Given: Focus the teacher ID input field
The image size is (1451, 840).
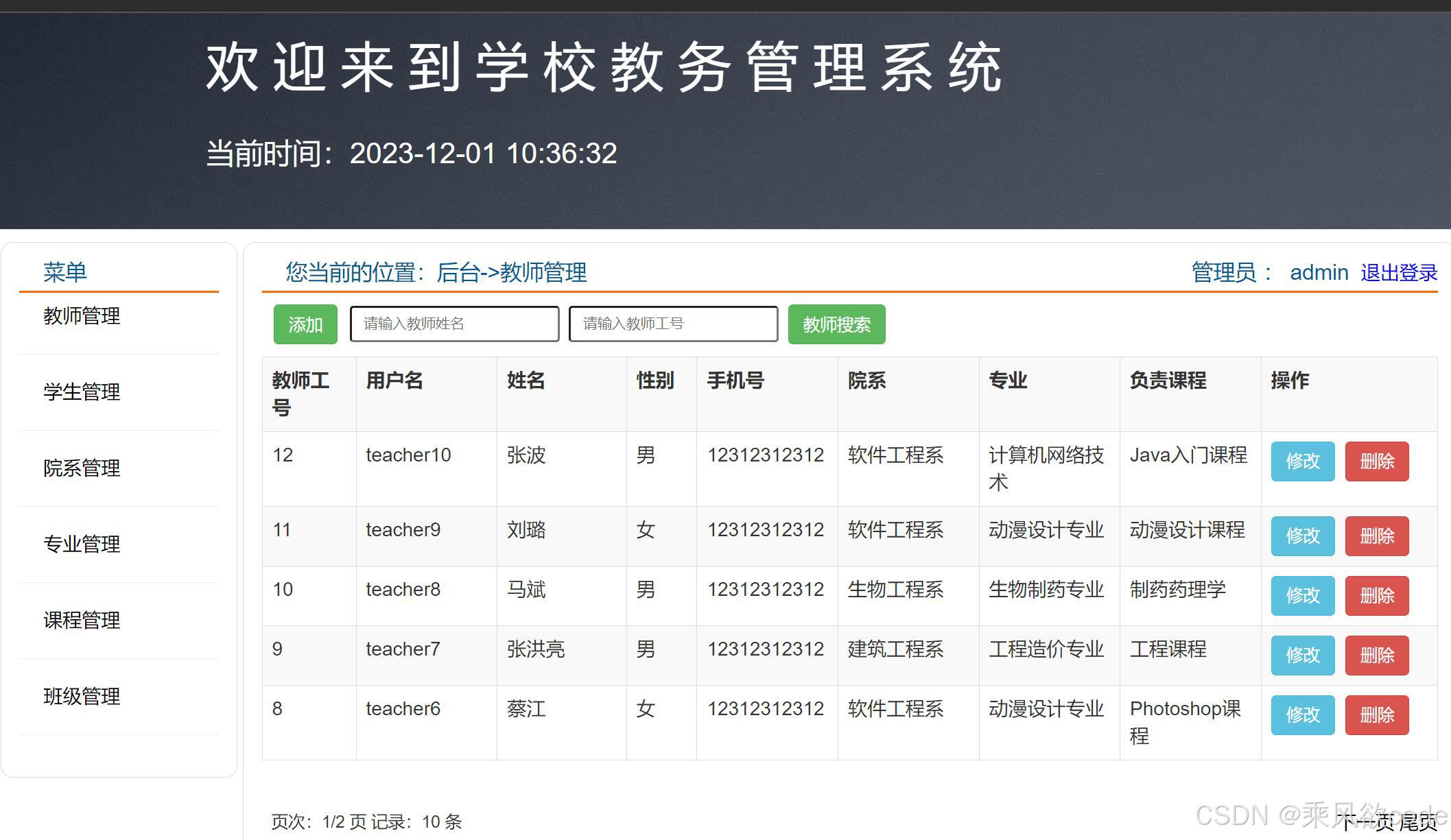Looking at the screenshot, I should click(x=673, y=324).
